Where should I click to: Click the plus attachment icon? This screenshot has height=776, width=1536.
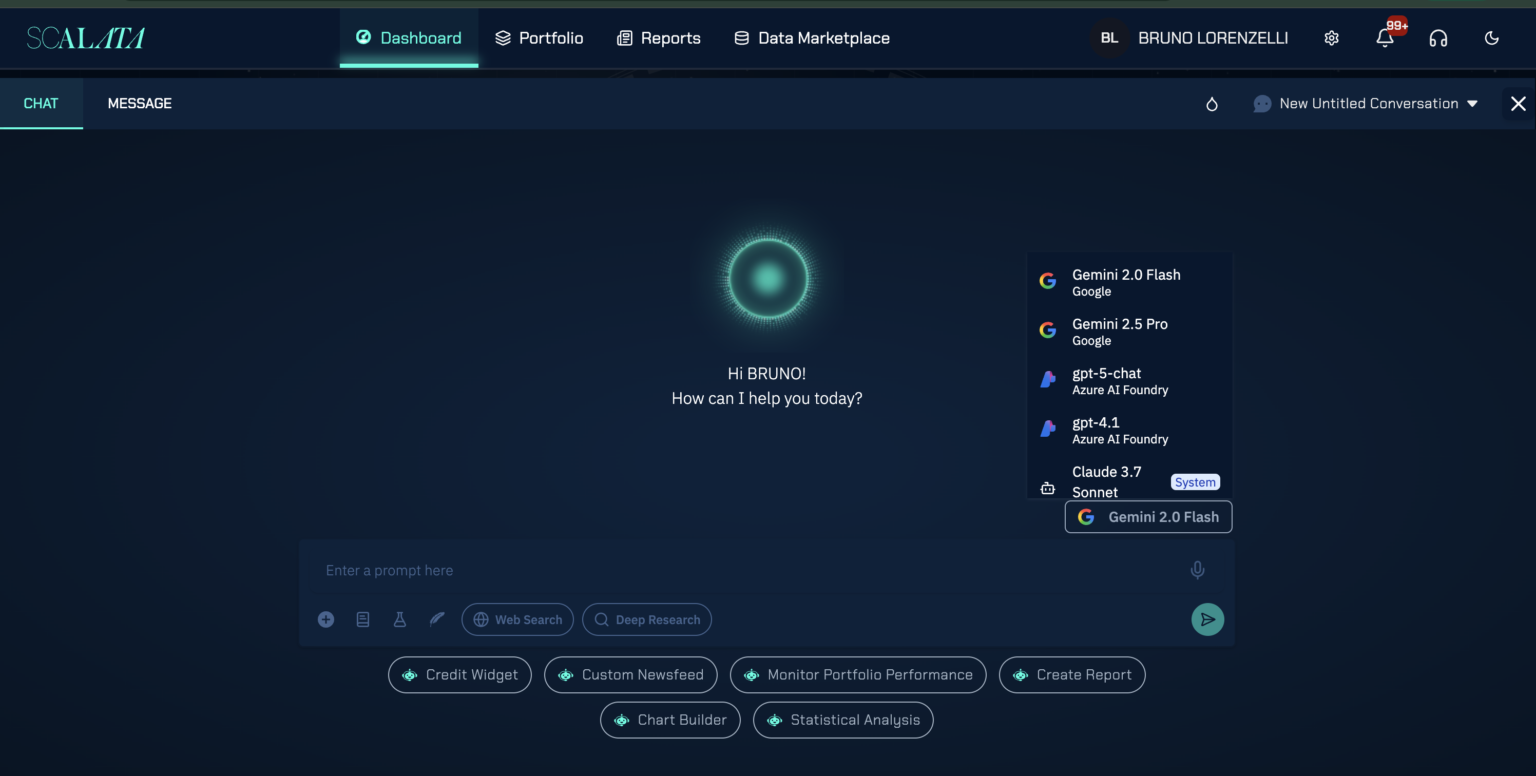[326, 620]
